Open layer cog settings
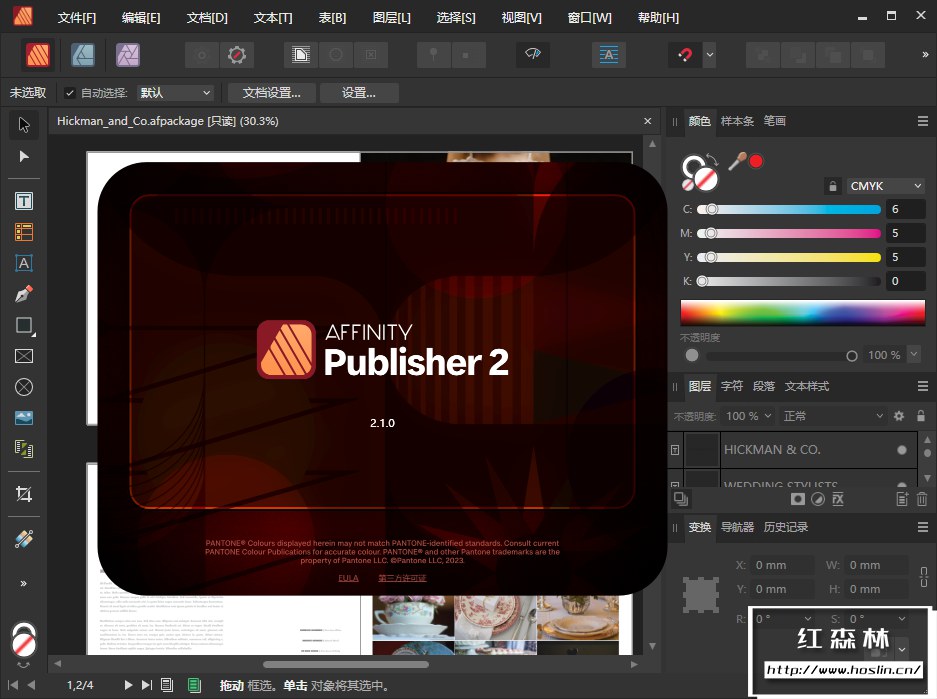 (x=899, y=416)
